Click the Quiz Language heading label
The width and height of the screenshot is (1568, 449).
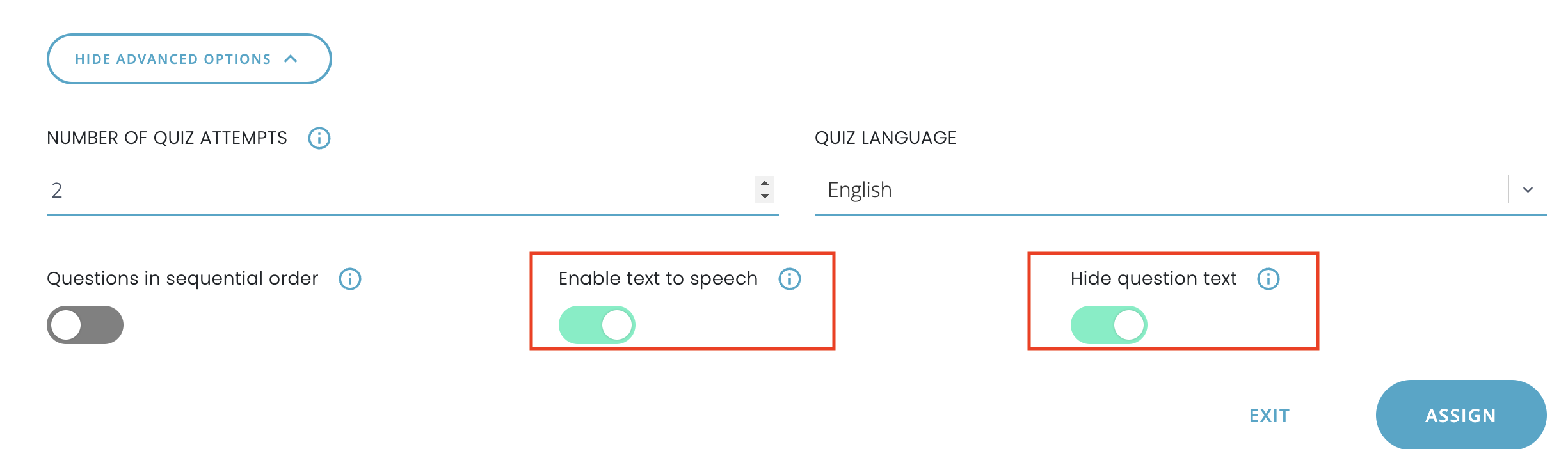point(885,138)
